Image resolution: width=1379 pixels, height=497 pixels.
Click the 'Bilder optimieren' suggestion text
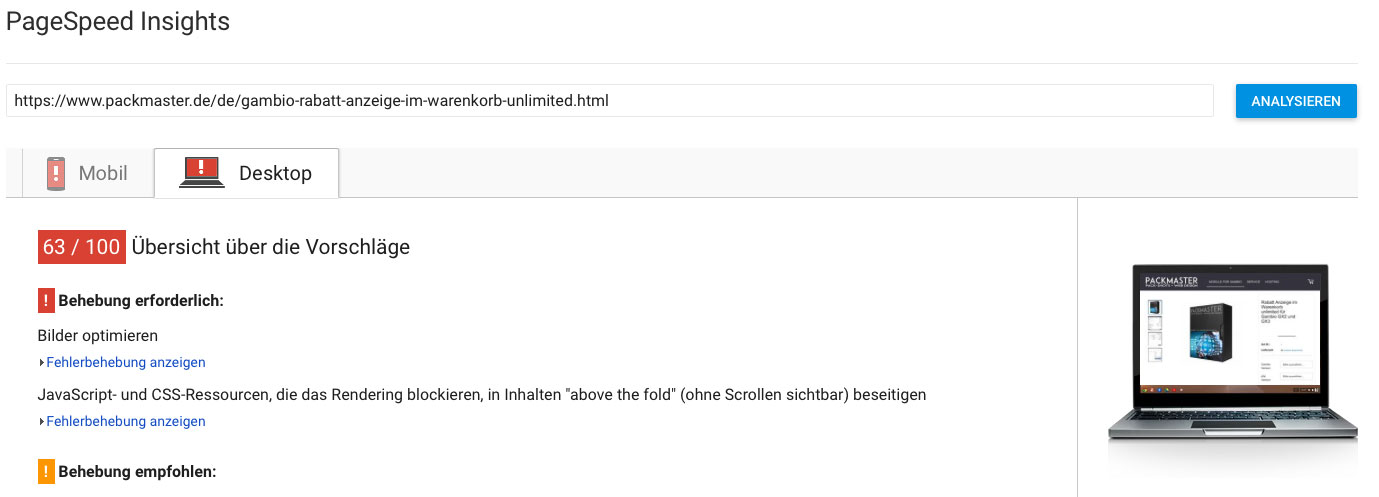coord(98,335)
